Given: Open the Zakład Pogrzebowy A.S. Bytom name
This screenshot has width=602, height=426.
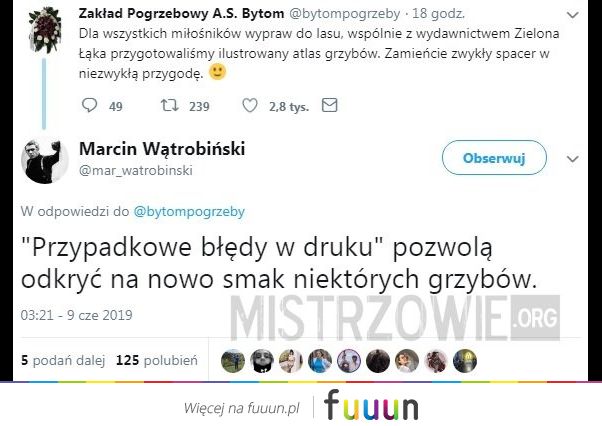Looking at the screenshot, I should [x=181, y=13].
